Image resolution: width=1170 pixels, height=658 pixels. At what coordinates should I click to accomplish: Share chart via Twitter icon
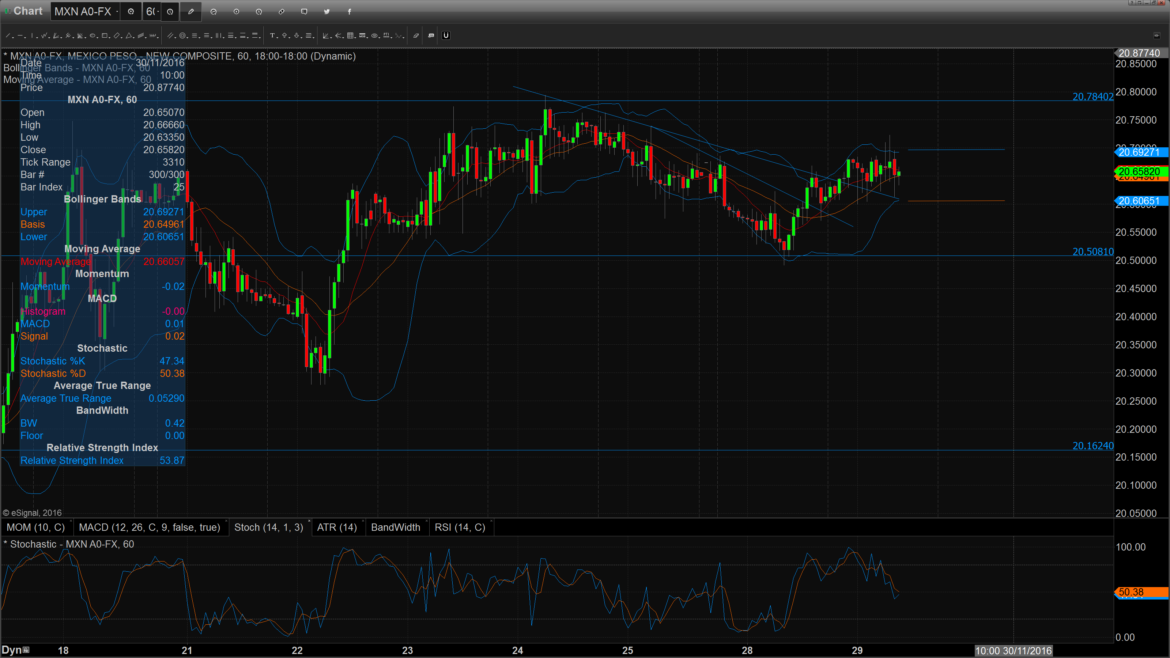(326, 12)
